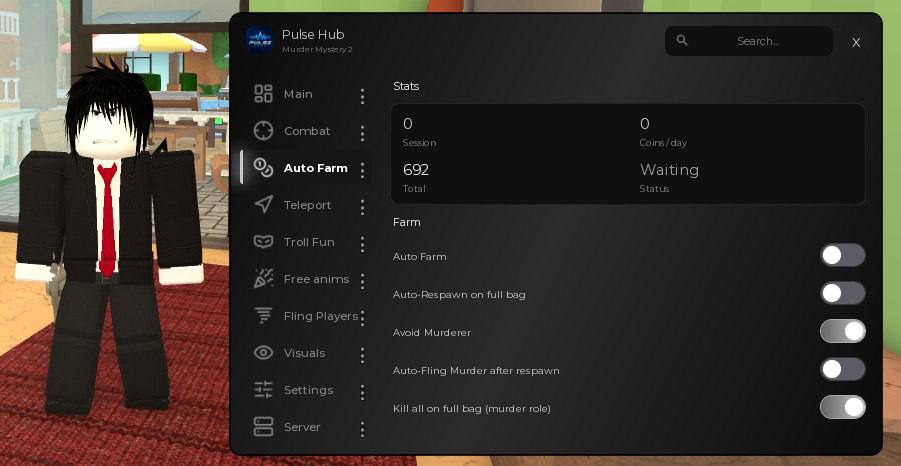Click the Farm section heading
The image size is (901, 466).
tap(406, 222)
